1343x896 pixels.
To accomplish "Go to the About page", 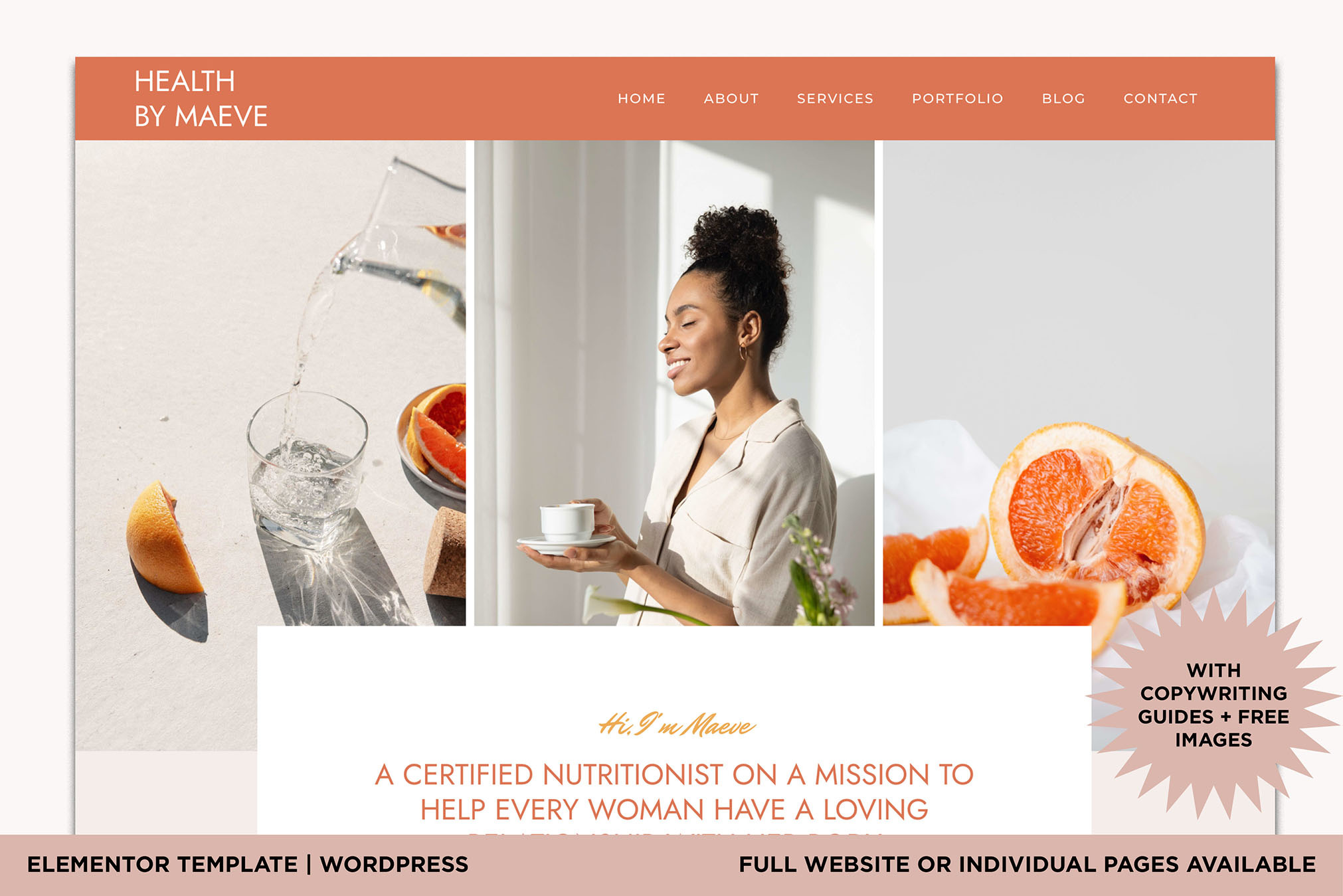I will coord(731,98).
